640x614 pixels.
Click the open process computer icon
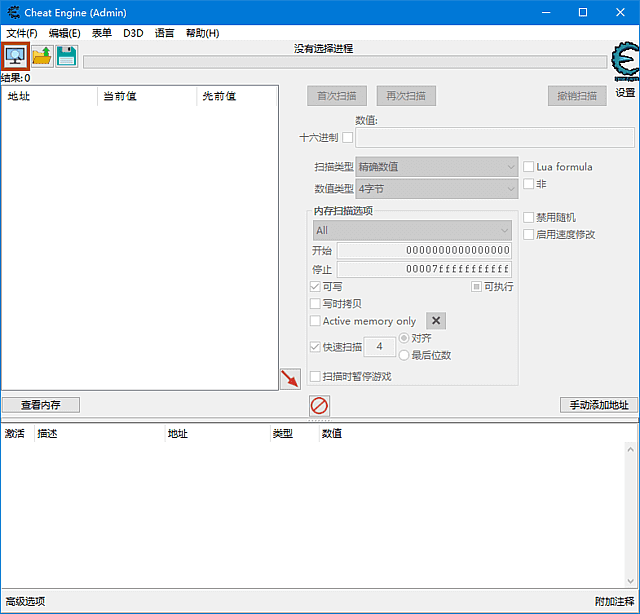[16, 57]
